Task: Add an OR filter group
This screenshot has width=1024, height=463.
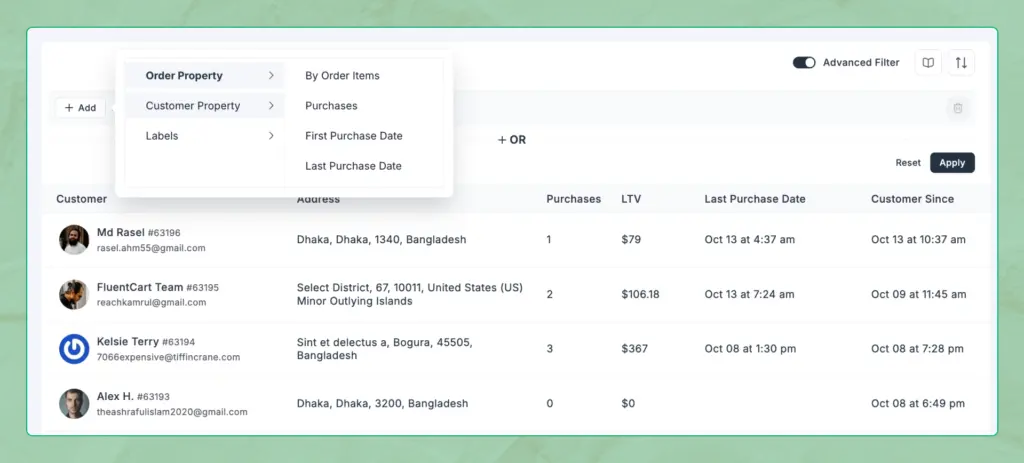Action: [512, 140]
